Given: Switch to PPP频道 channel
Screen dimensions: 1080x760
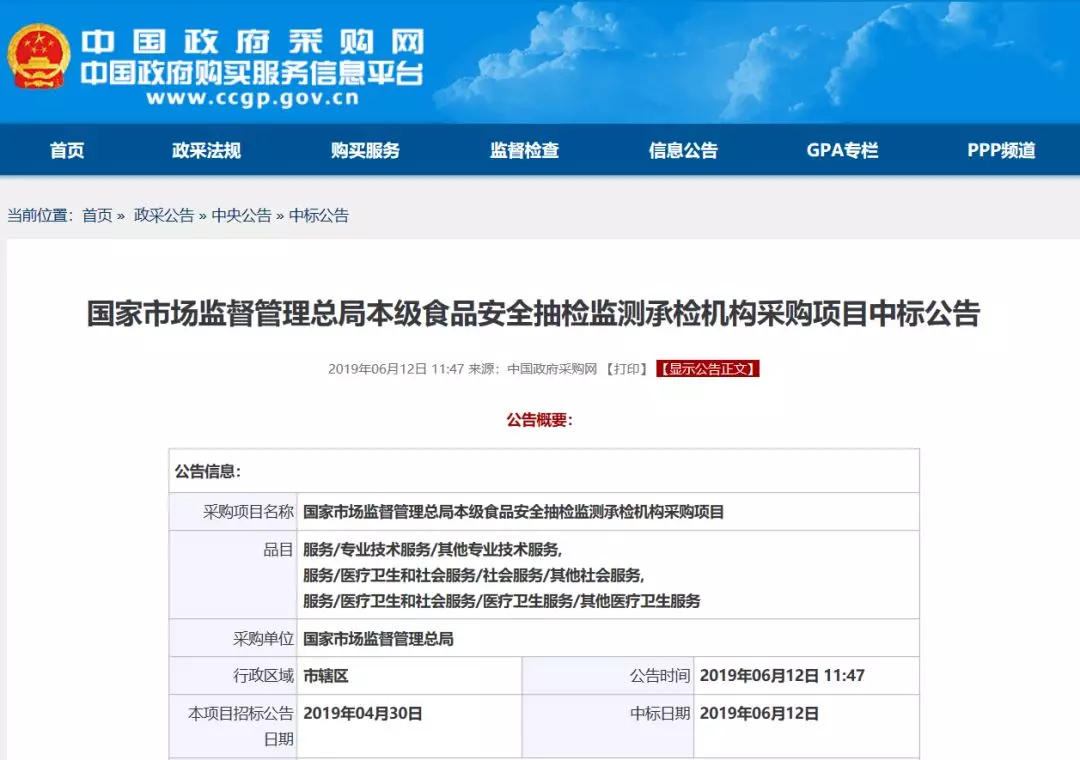Looking at the screenshot, I should (1001, 150).
